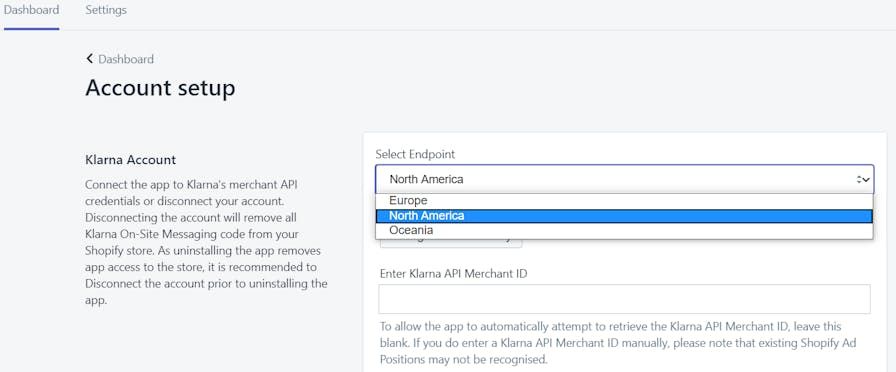
Task: Focus the Klarna API Merchant ID field
Action: (x=625, y=299)
